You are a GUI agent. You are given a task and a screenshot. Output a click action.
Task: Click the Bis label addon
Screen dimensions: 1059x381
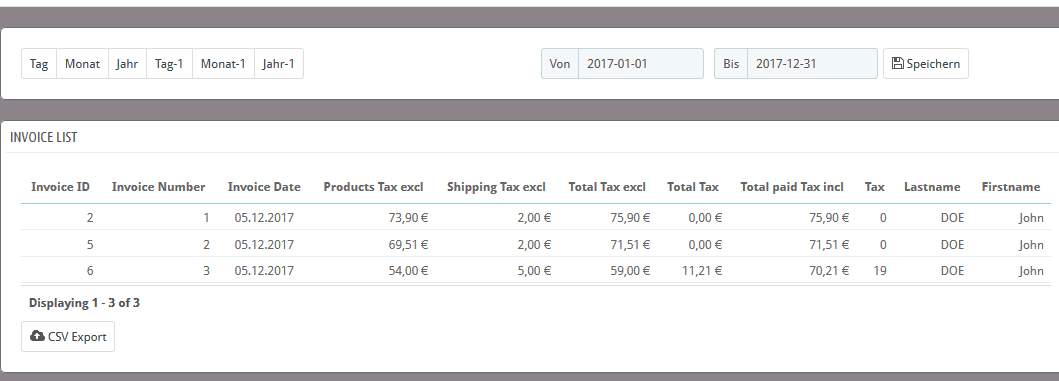731,64
